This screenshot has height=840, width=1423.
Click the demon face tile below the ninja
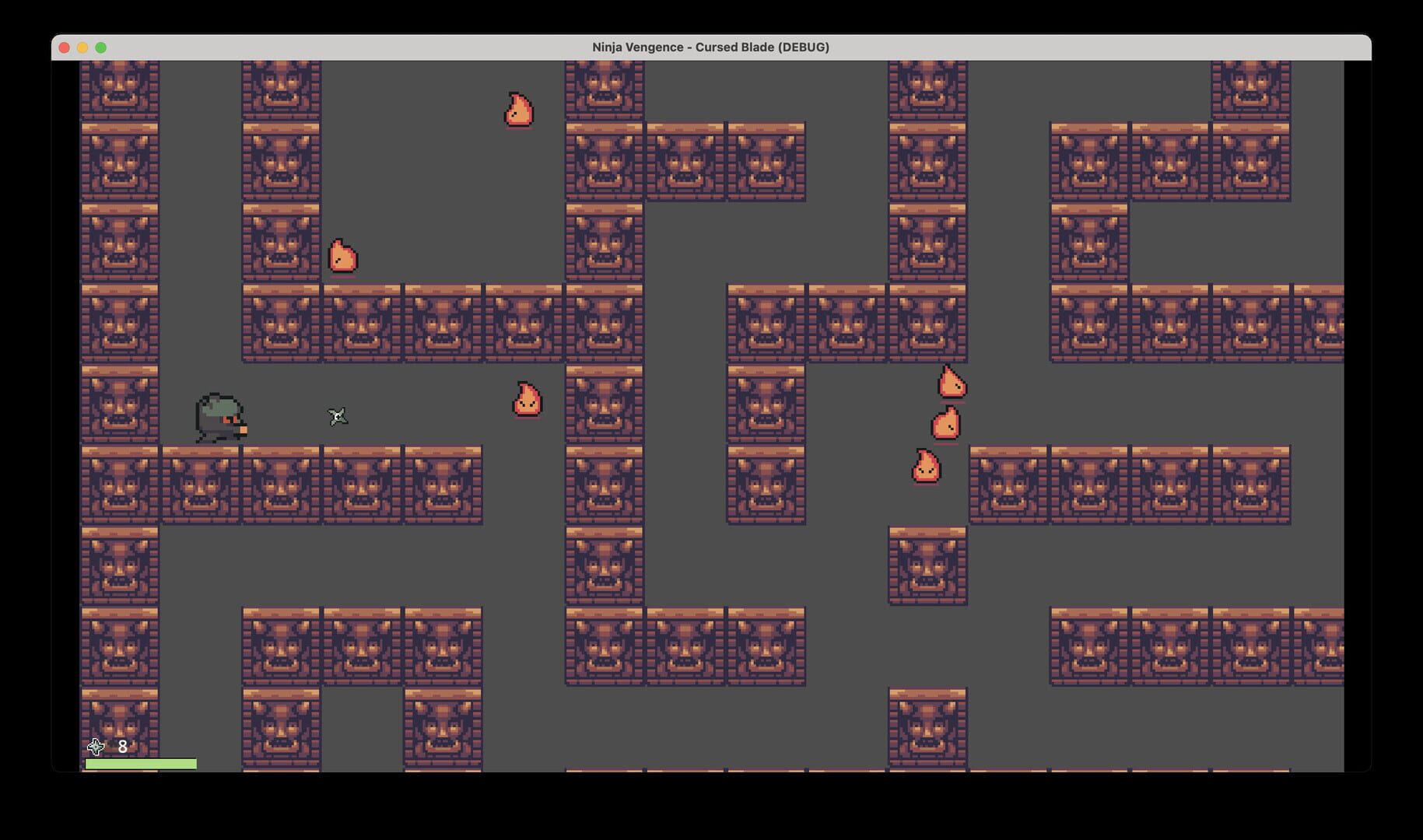point(202,484)
